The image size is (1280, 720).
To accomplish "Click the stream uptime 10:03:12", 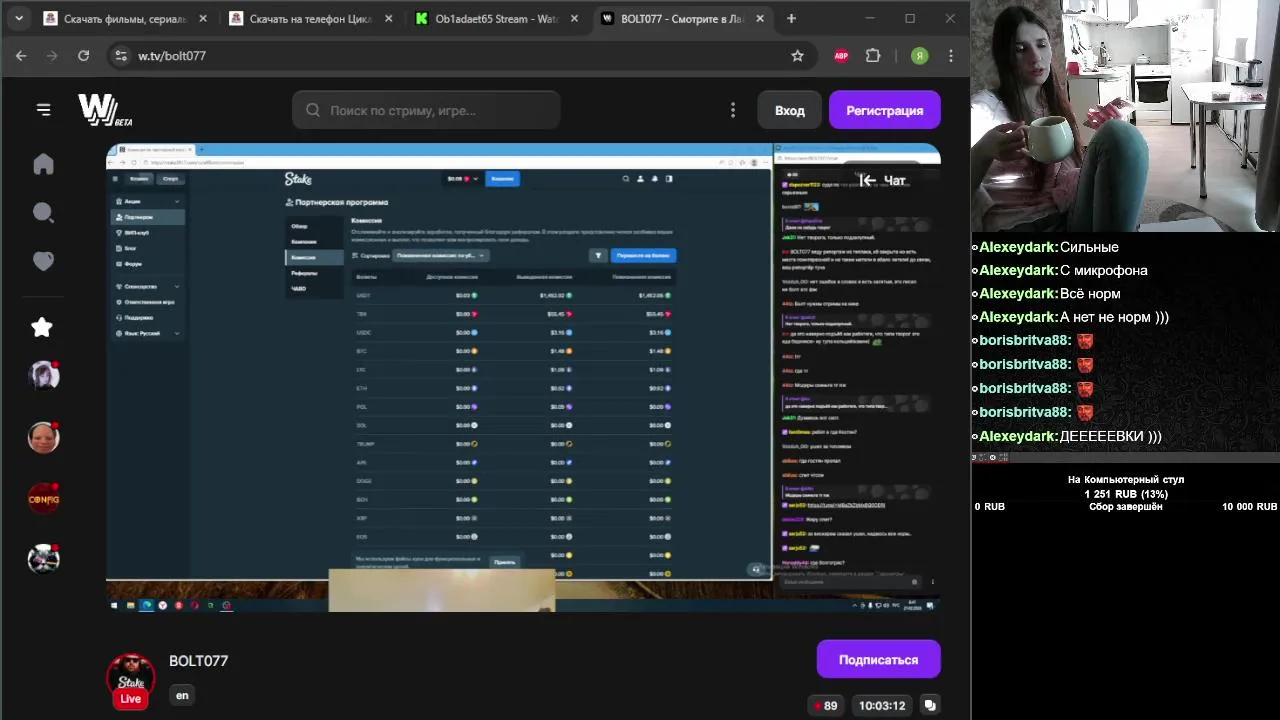I will click(x=882, y=705).
